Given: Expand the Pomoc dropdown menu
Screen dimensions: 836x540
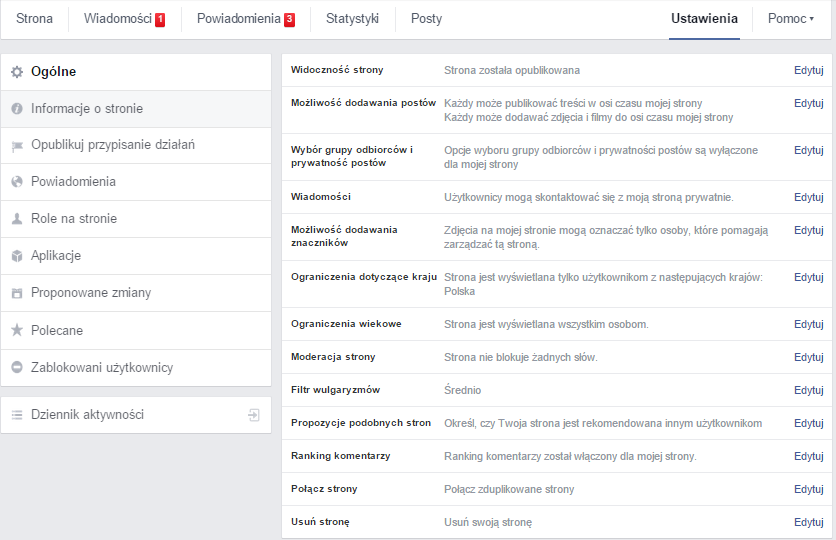Looking at the screenshot, I should 791,19.
